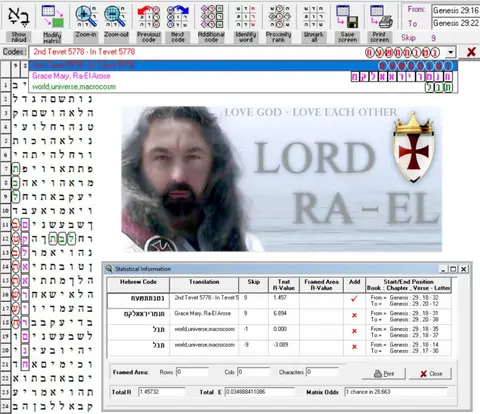This screenshot has width=480, height=414.
Task: Open the Modify matrix tool
Action: coord(52,16)
